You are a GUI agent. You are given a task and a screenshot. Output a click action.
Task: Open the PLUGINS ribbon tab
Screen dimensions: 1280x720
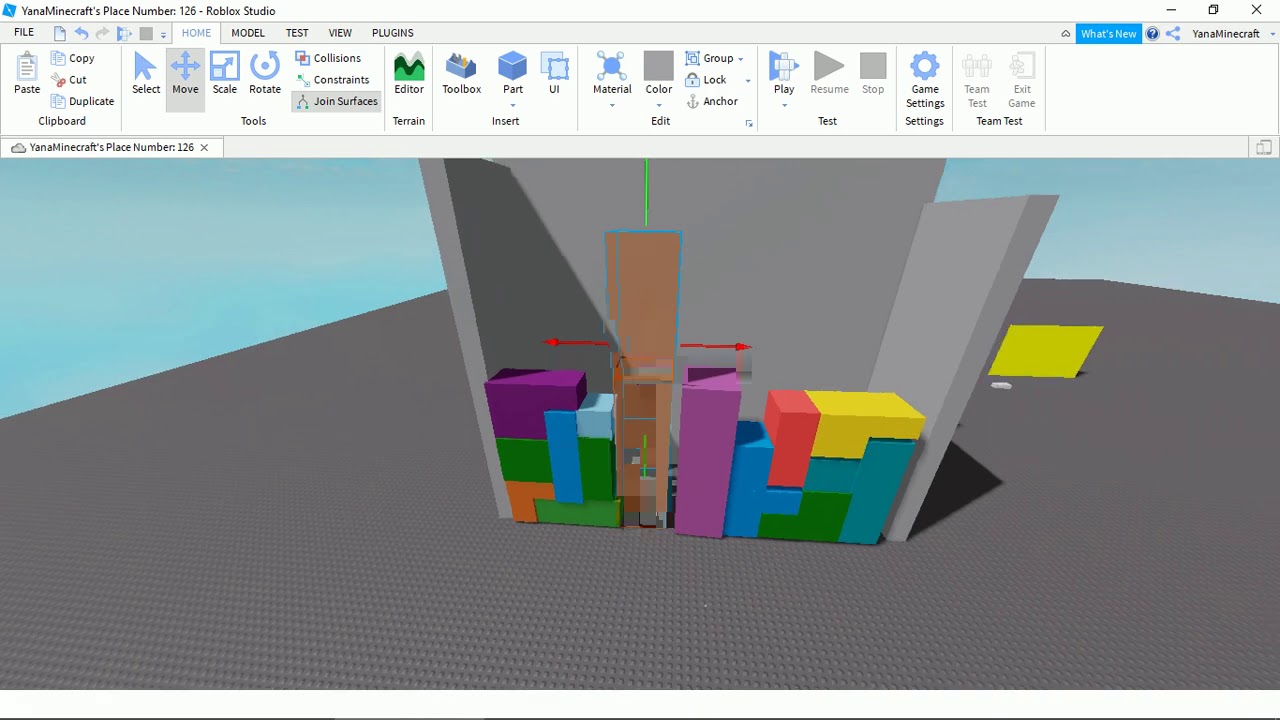point(392,33)
